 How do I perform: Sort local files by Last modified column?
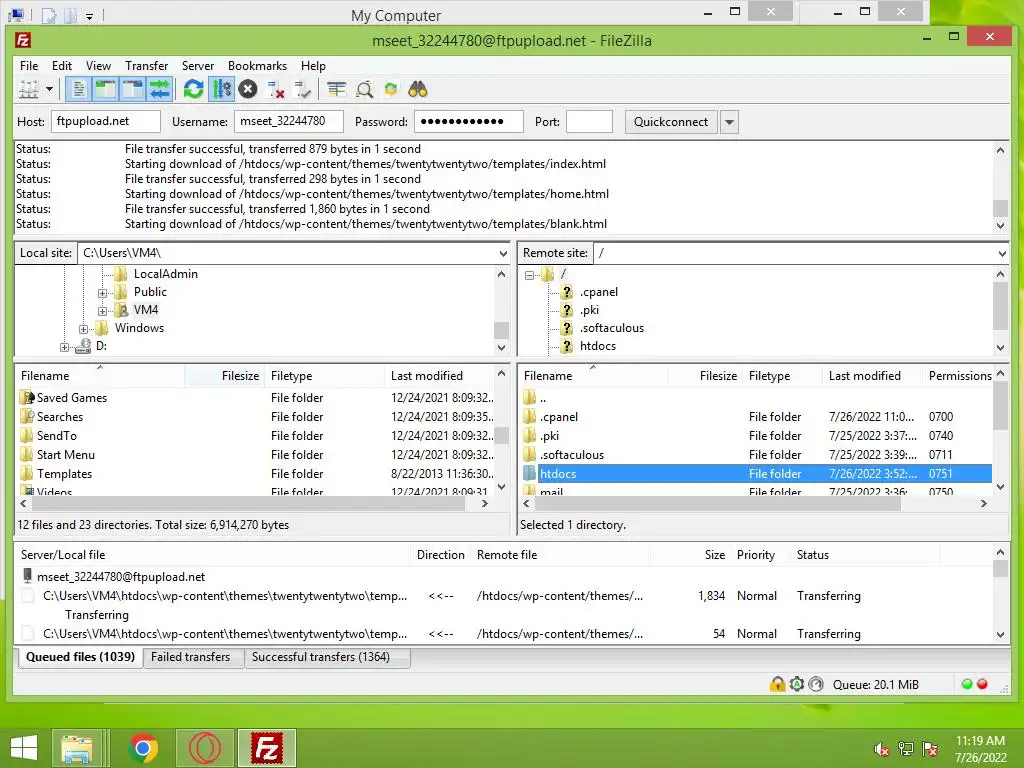pyautogui.click(x=439, y=376)
